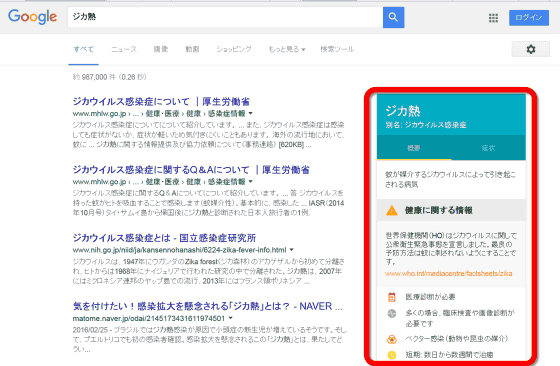Image resolution: width=560 pixels, height=366 pixels.
Task: Select the 症状 tab in ジカ熱 panel
Action: (x=488, y=148)
